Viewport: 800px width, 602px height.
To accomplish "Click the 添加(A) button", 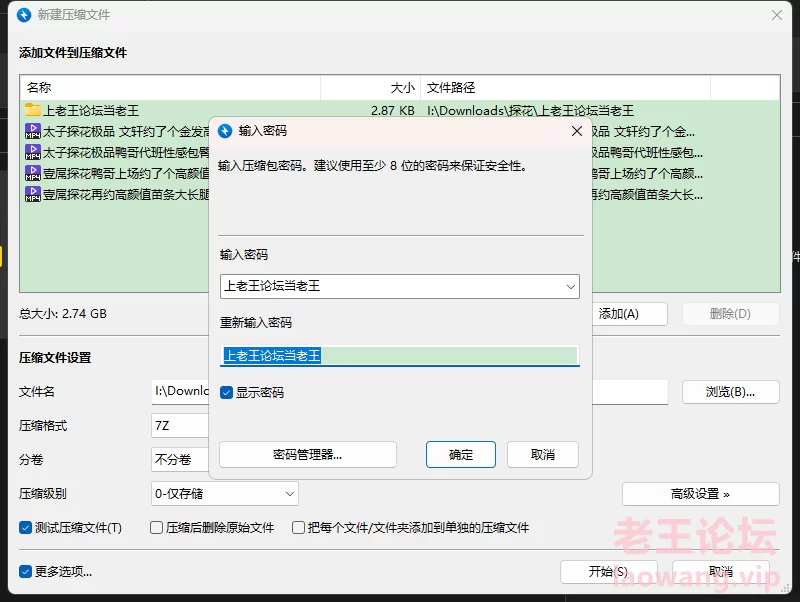I will [630, 314].
